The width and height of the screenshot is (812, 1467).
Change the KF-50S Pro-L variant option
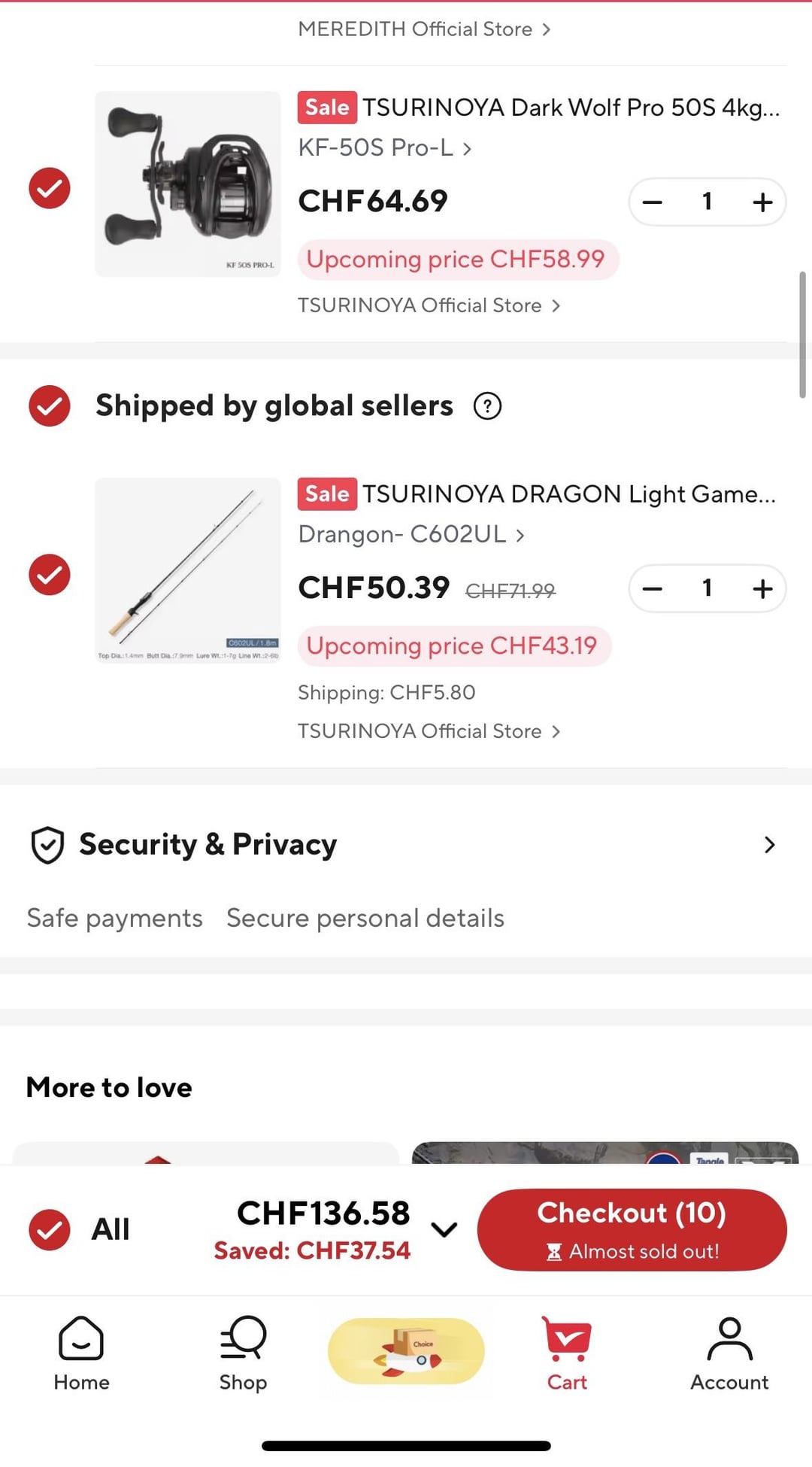(384, 147)
